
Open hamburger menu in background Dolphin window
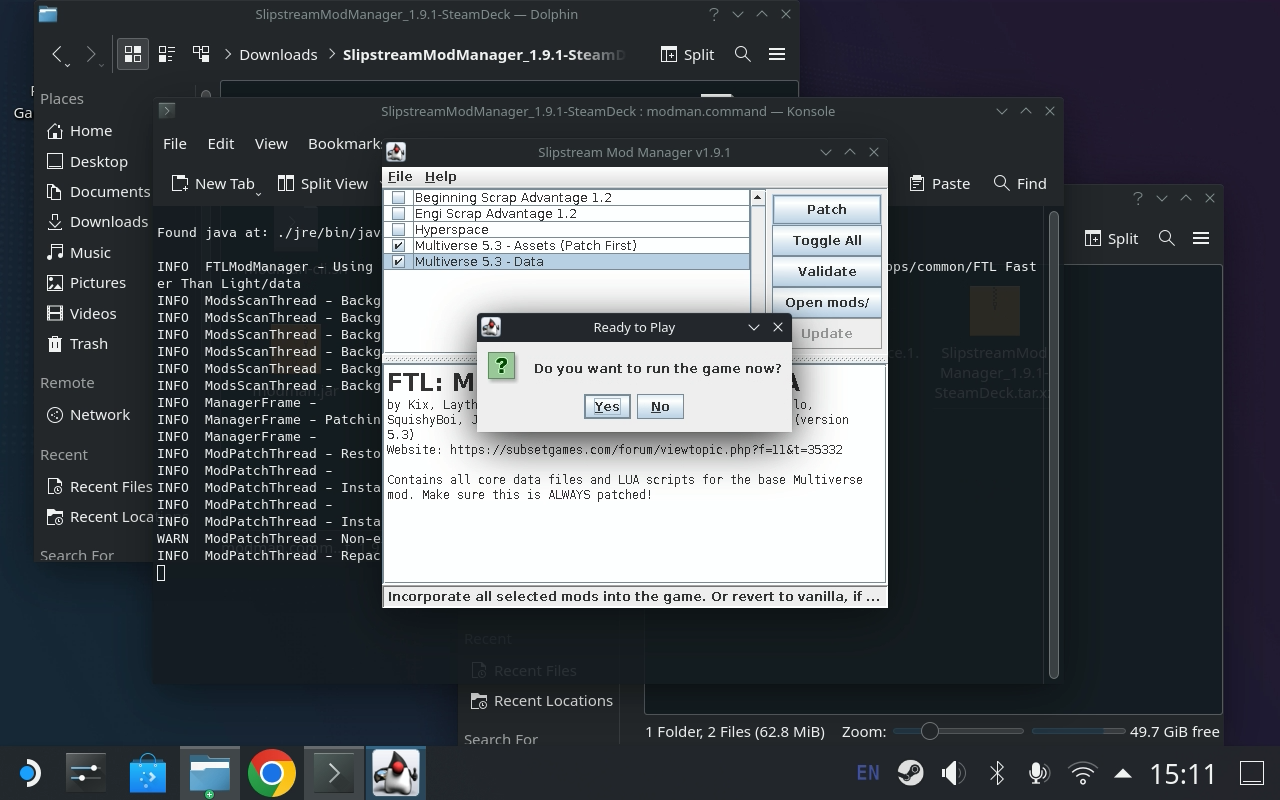[x=1201, y=238]
